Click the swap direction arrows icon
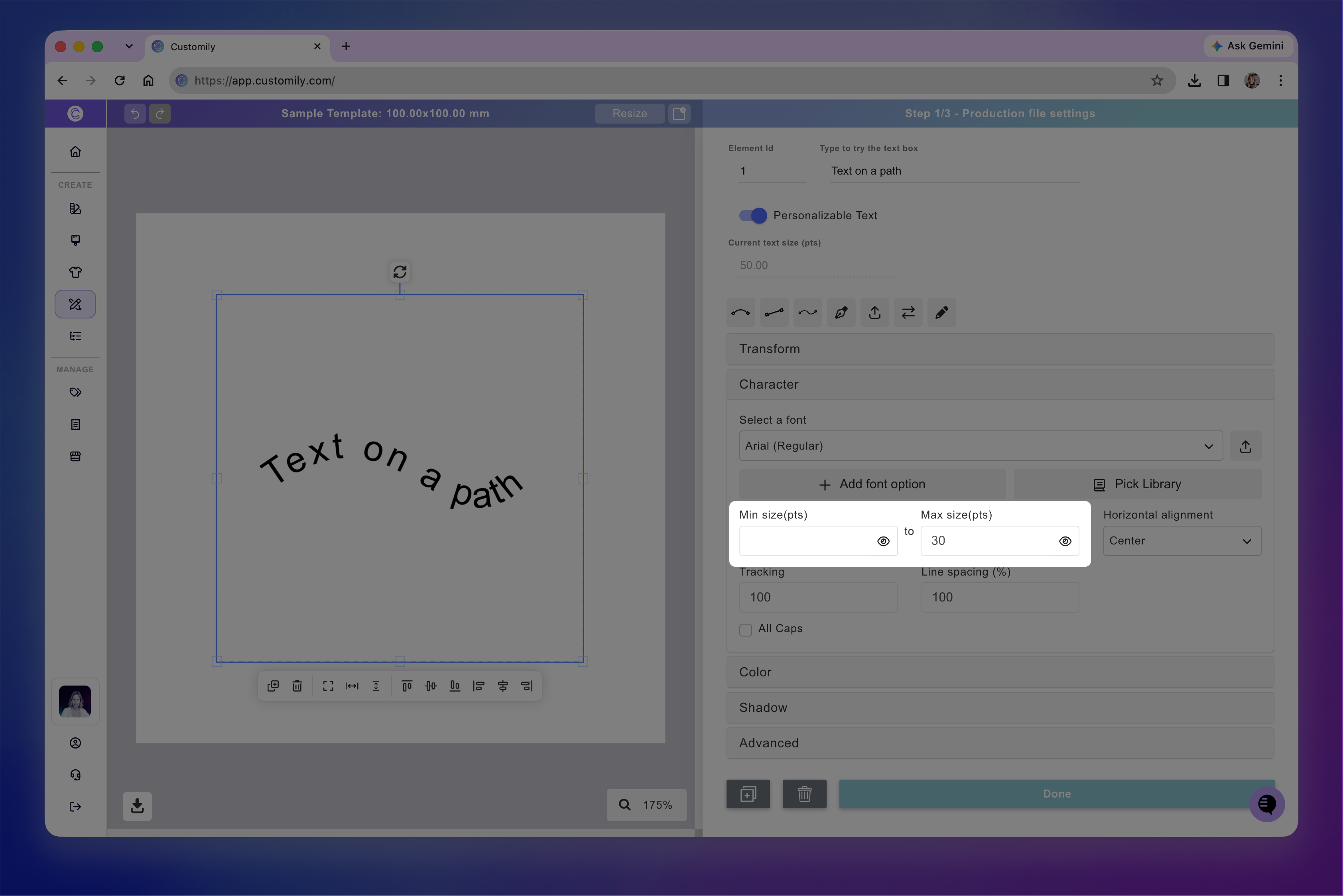Viewport: 1343px width, 896px height. (x=908, y=312)
